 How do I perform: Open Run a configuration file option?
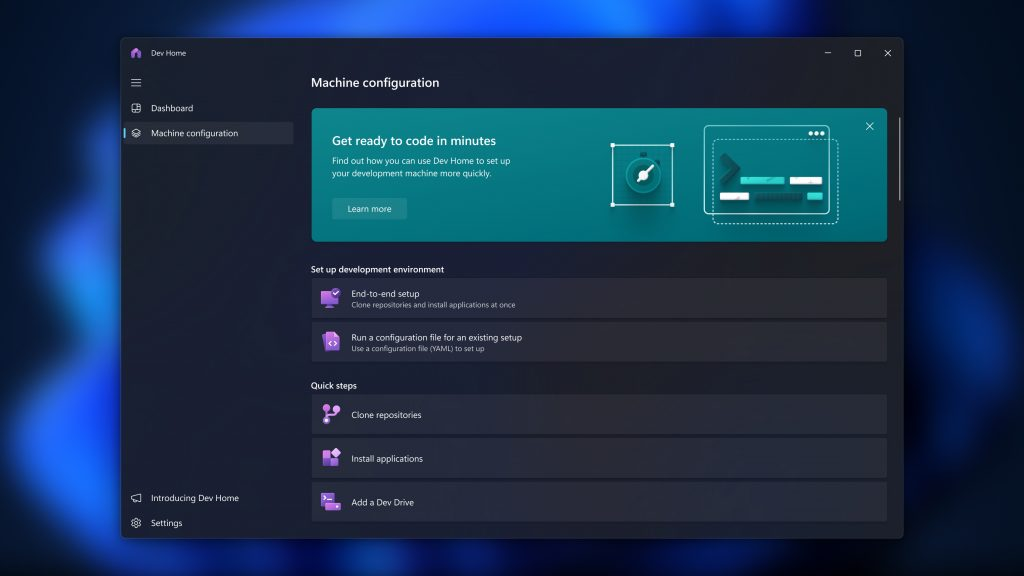(598, 340)
